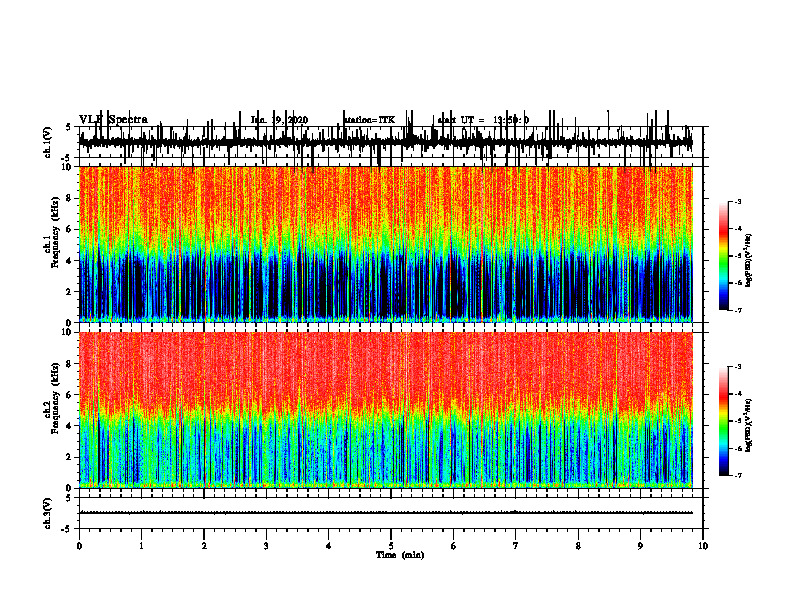Click the '2' tick on ch.1 frequency axis
The height and width of the screenshot is (612, 792).
70,292
